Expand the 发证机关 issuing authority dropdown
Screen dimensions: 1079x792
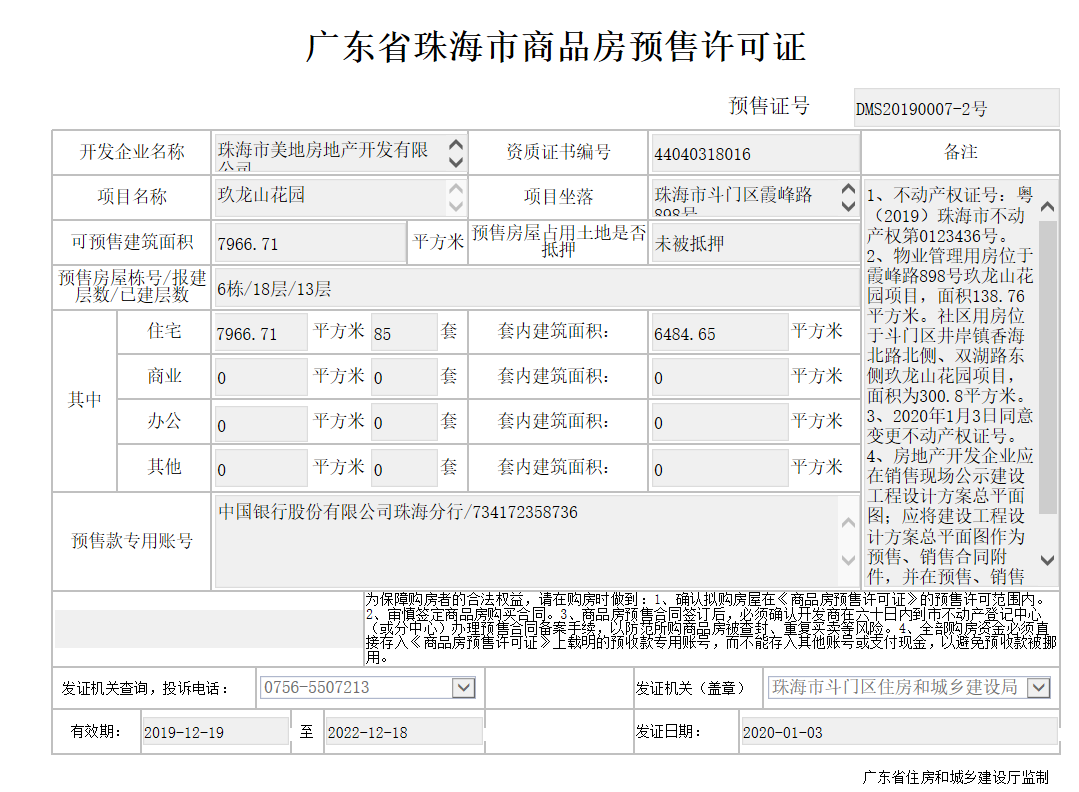coord(1038,688)
